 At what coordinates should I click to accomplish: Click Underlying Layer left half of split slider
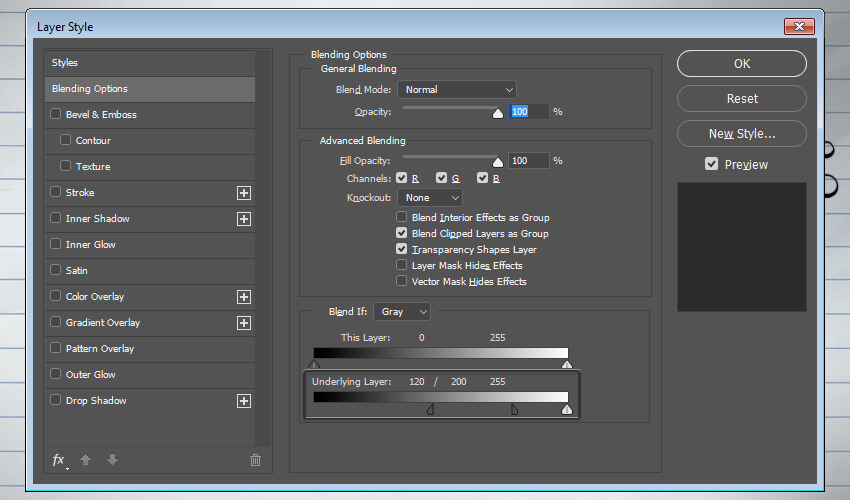coord(430,409)
